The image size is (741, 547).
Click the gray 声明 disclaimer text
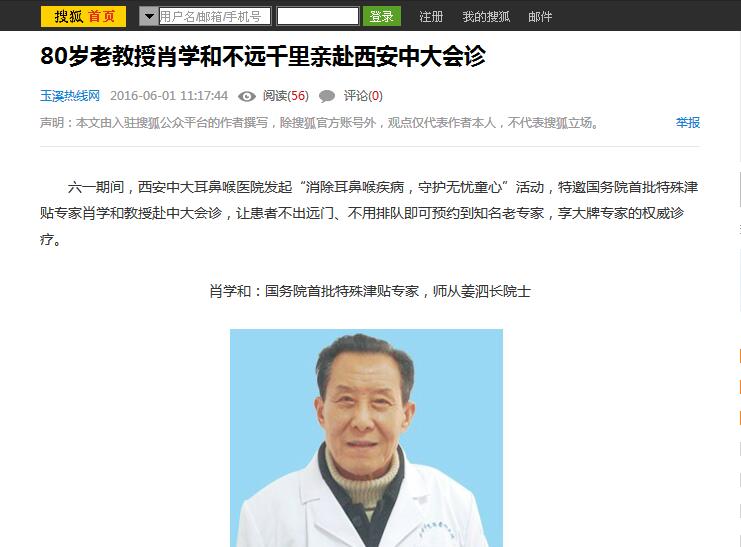[319, 123]
